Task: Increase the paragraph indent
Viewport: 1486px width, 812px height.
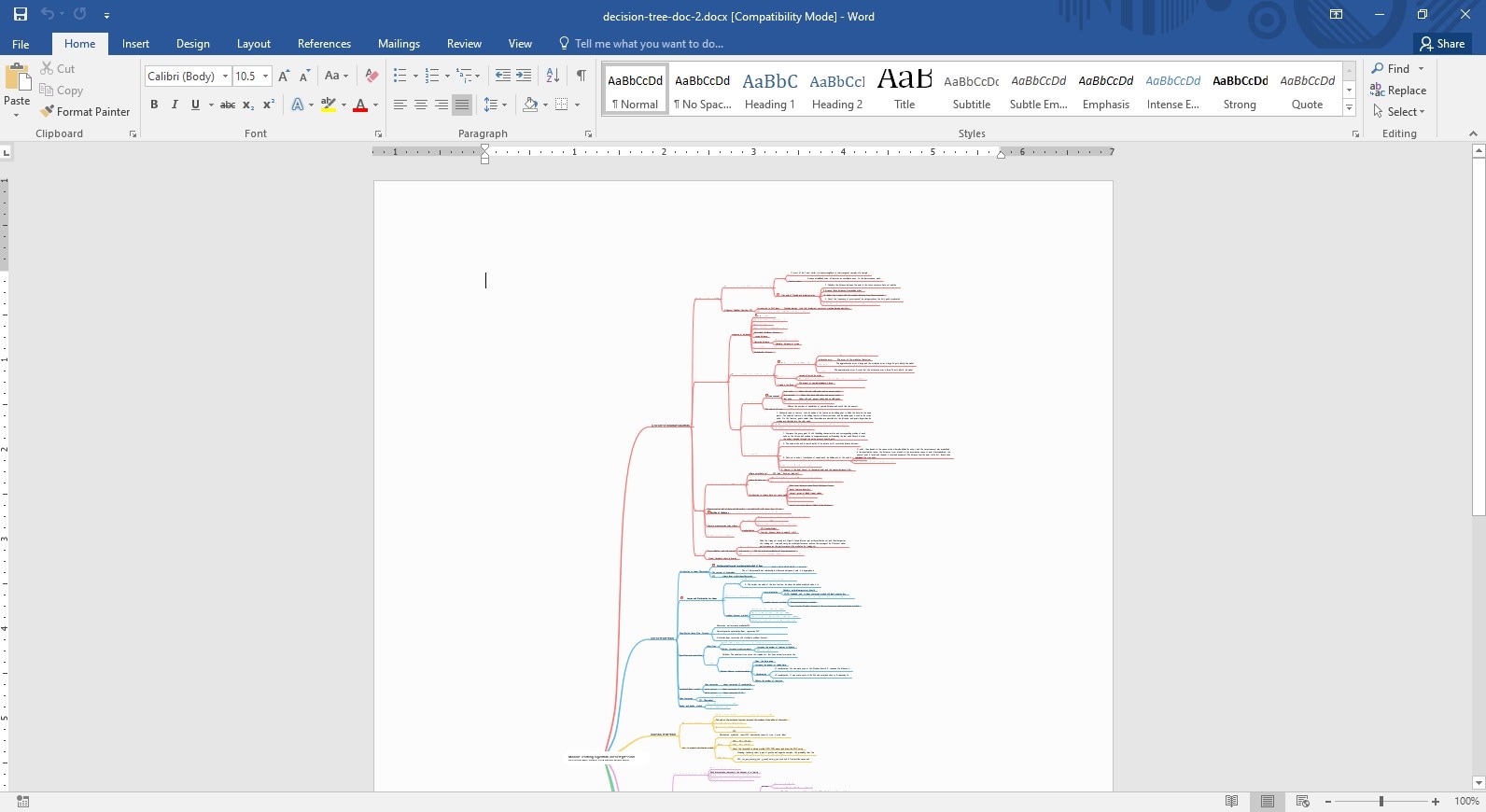Action: pyautogui.click(x=524, y=76)
